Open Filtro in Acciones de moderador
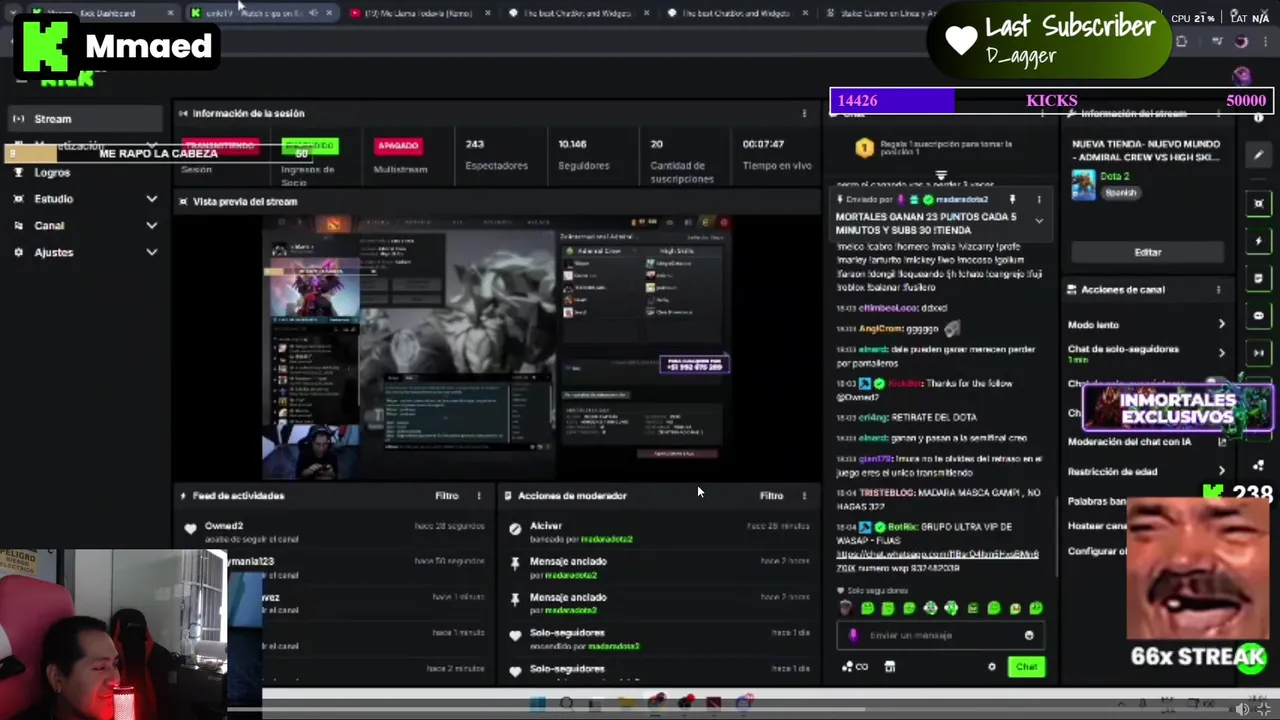 point(771,496)
